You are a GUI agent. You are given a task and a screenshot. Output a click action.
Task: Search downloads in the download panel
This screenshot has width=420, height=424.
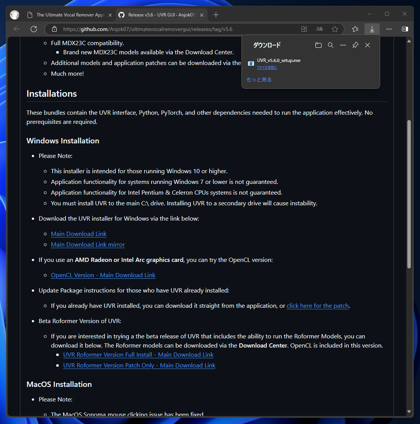[330, 45]
